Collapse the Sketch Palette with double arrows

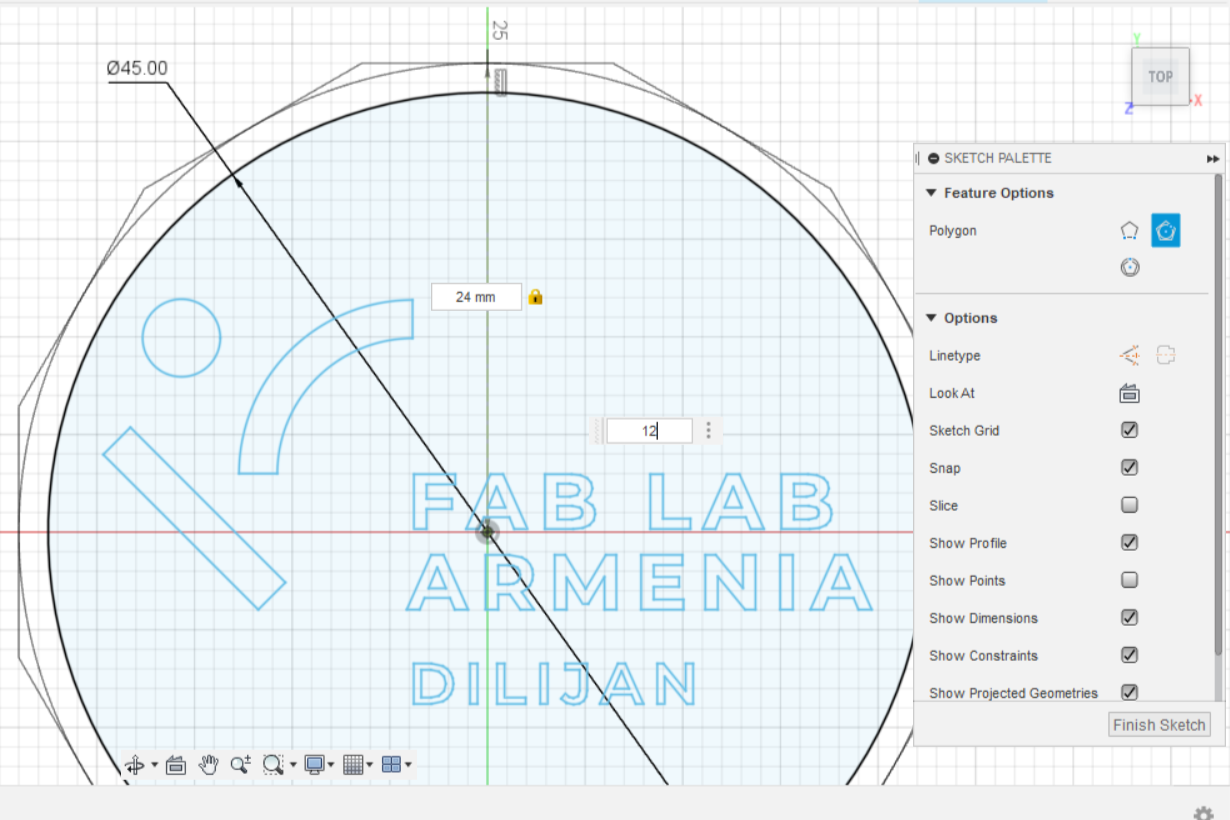1213,158
